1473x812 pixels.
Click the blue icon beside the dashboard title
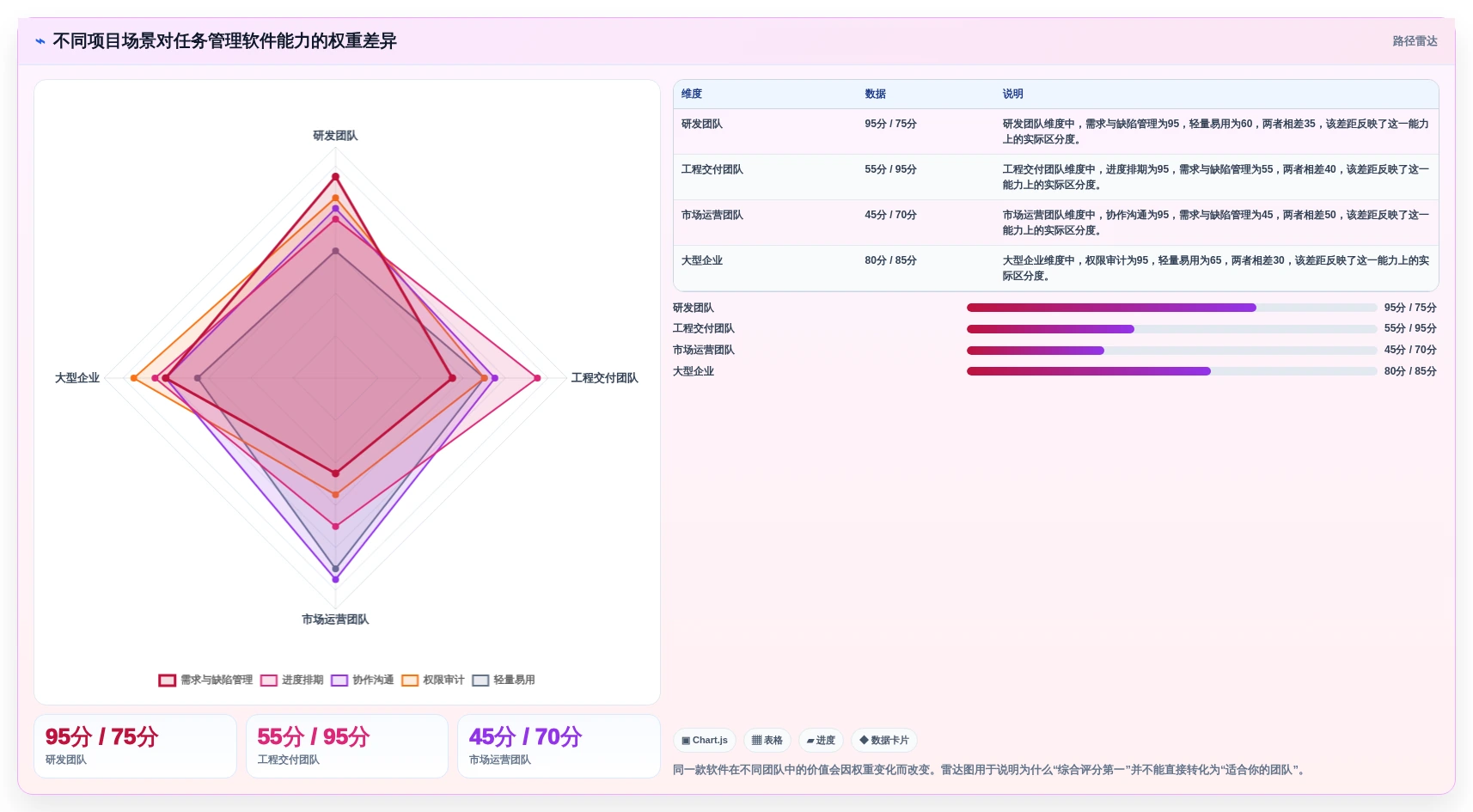40,41
